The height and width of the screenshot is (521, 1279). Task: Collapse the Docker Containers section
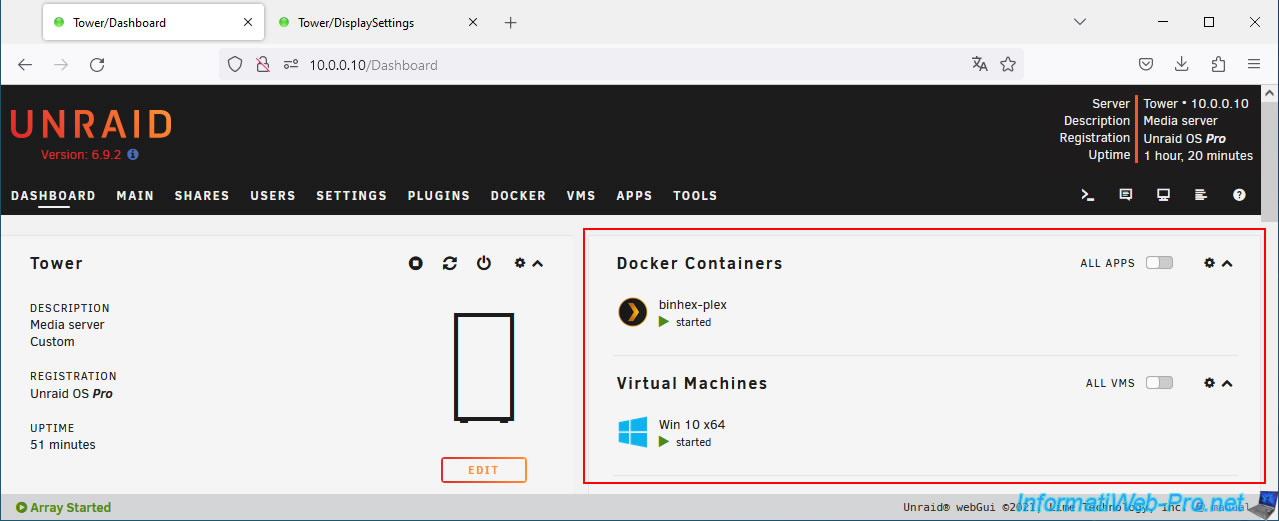1228,263
